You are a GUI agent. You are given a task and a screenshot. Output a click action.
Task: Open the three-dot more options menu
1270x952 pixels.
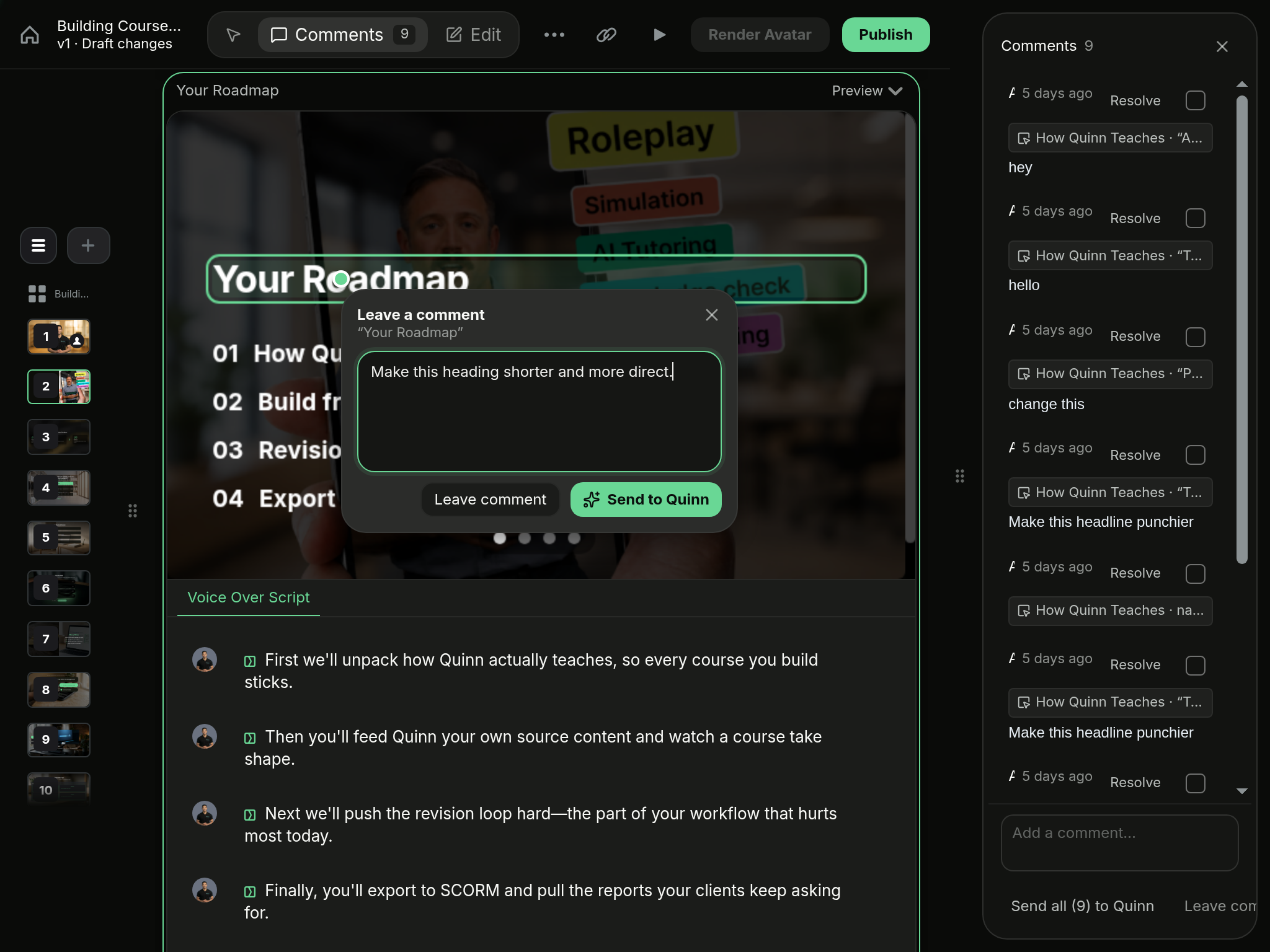pyautogui.click(x=554, y=35)
